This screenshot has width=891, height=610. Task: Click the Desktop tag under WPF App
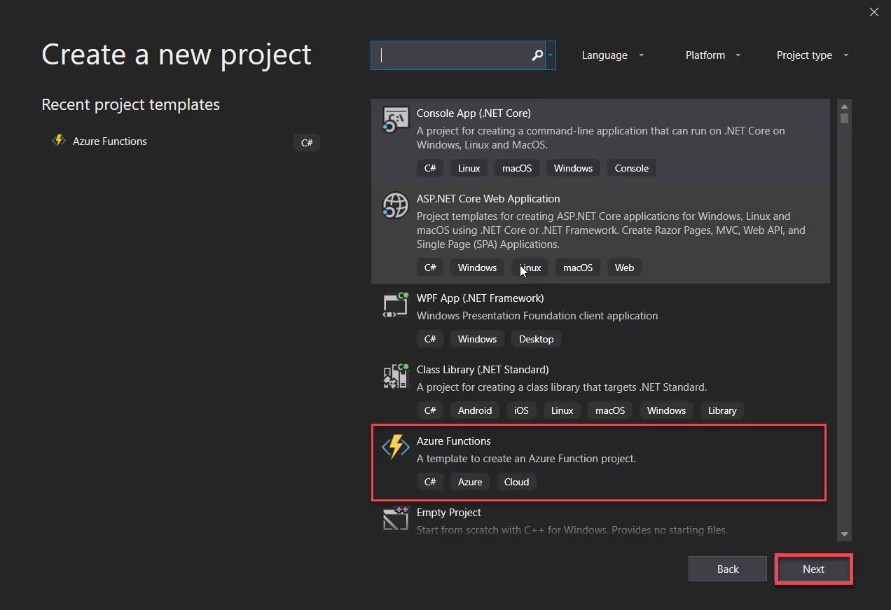pos(536,339)
